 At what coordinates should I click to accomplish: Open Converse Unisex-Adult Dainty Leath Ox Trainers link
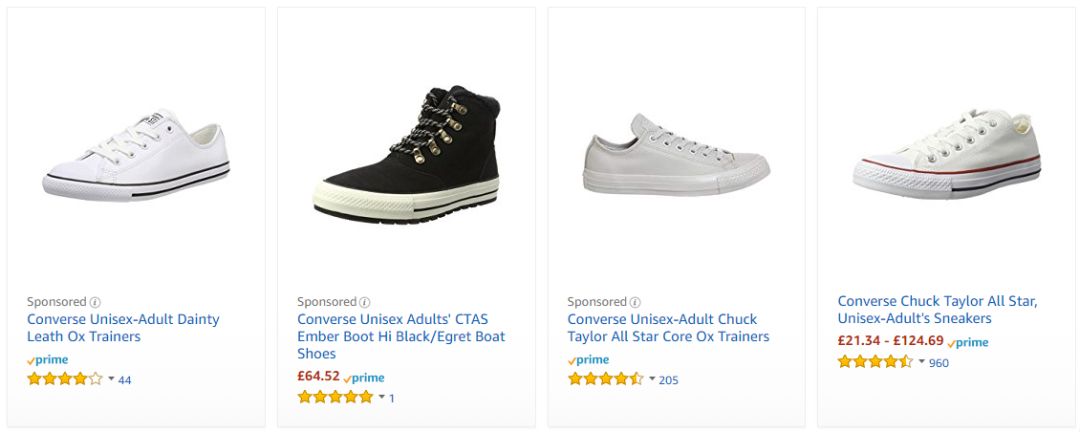tap(123, 328)
